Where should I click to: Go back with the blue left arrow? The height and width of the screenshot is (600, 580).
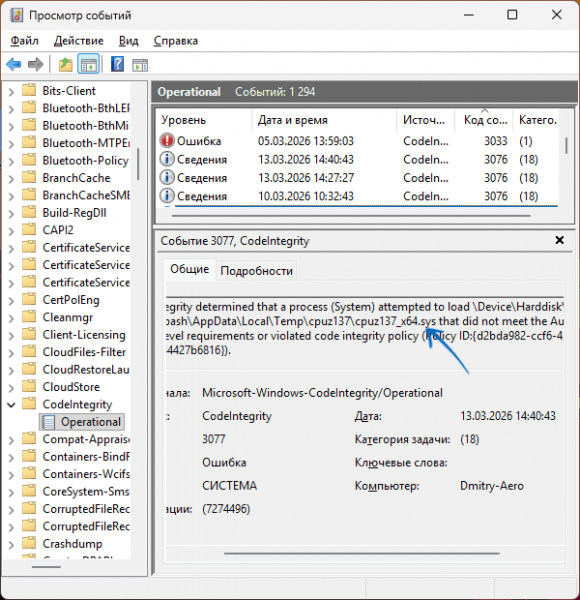point(14,64)
